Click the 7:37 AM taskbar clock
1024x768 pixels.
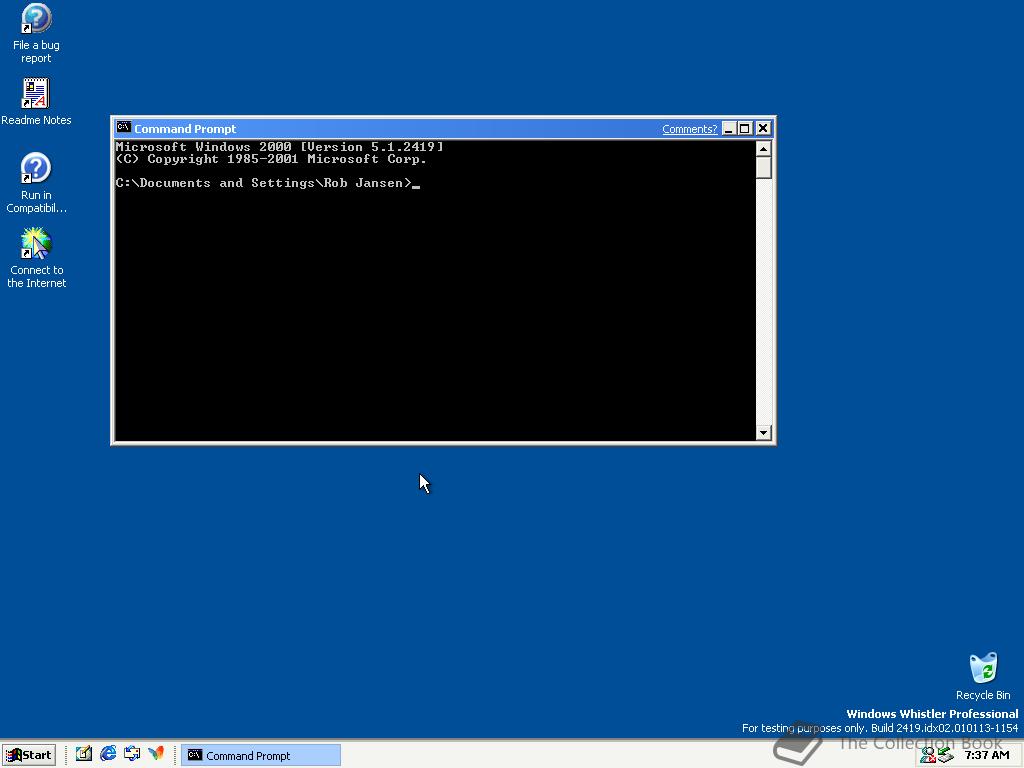(987, 755)
